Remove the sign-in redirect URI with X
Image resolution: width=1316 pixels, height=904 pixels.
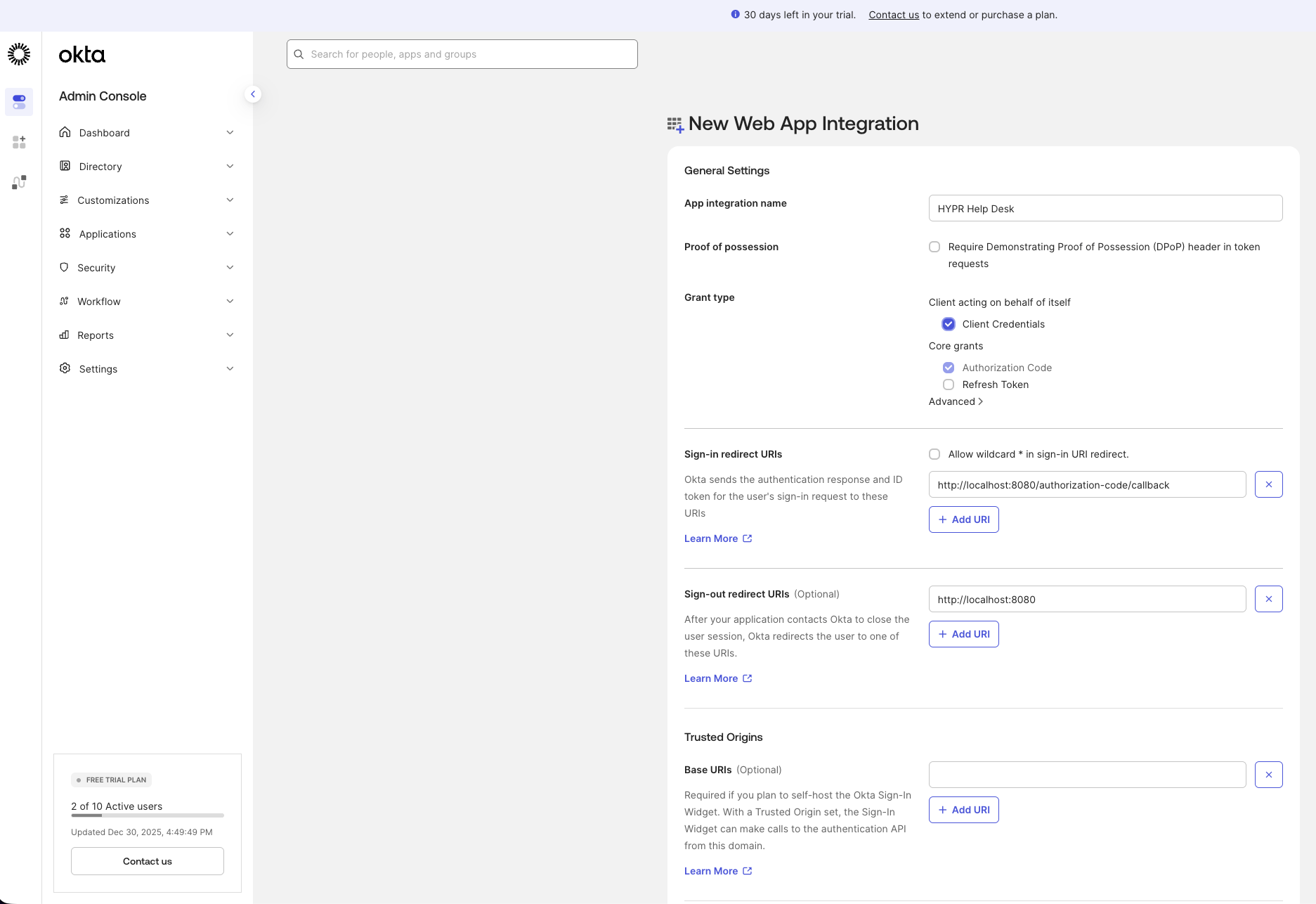1268,484
